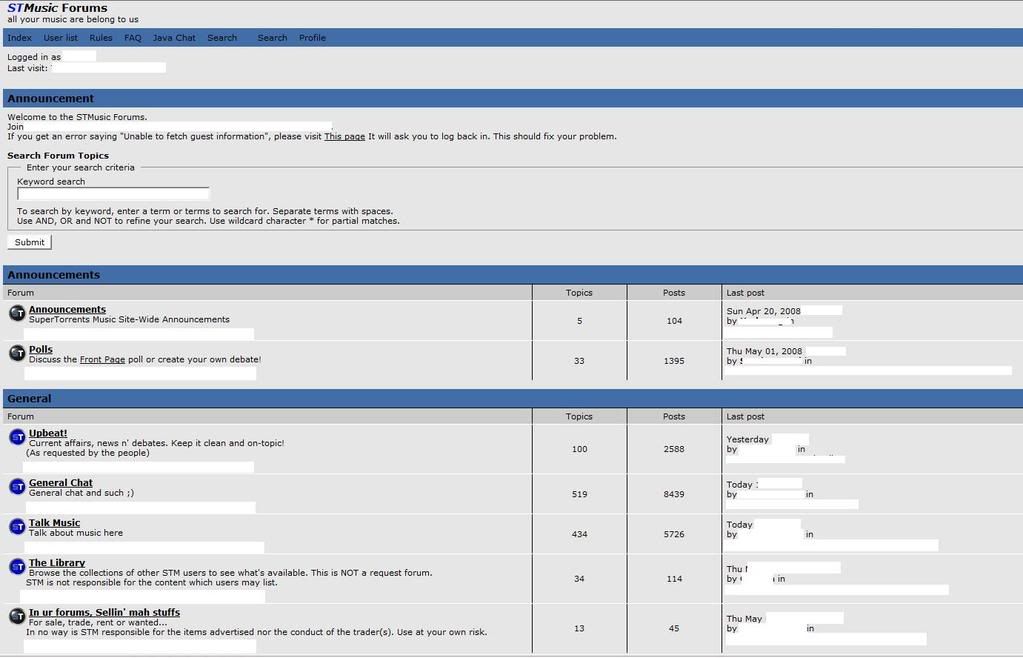1023x658 pixels.
Task: Open the FAQ navigation item
Action: pos(133,38)
